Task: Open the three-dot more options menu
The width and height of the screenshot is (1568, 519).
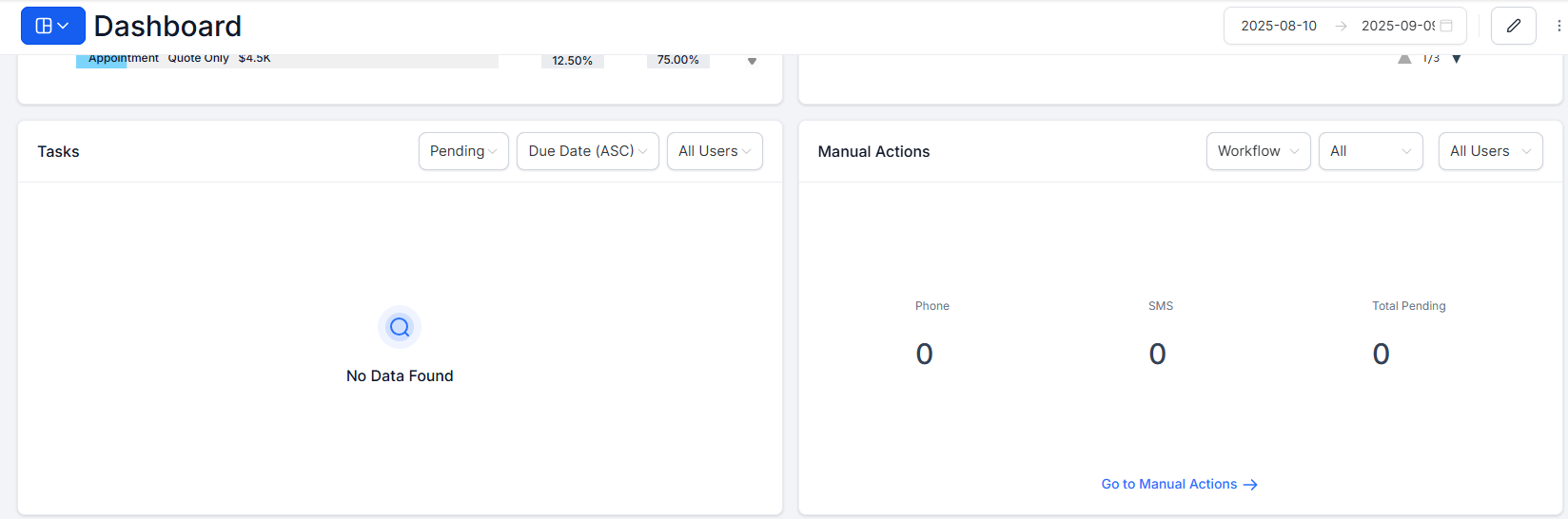Action: pyautogui.click(x=1558, y=26)
